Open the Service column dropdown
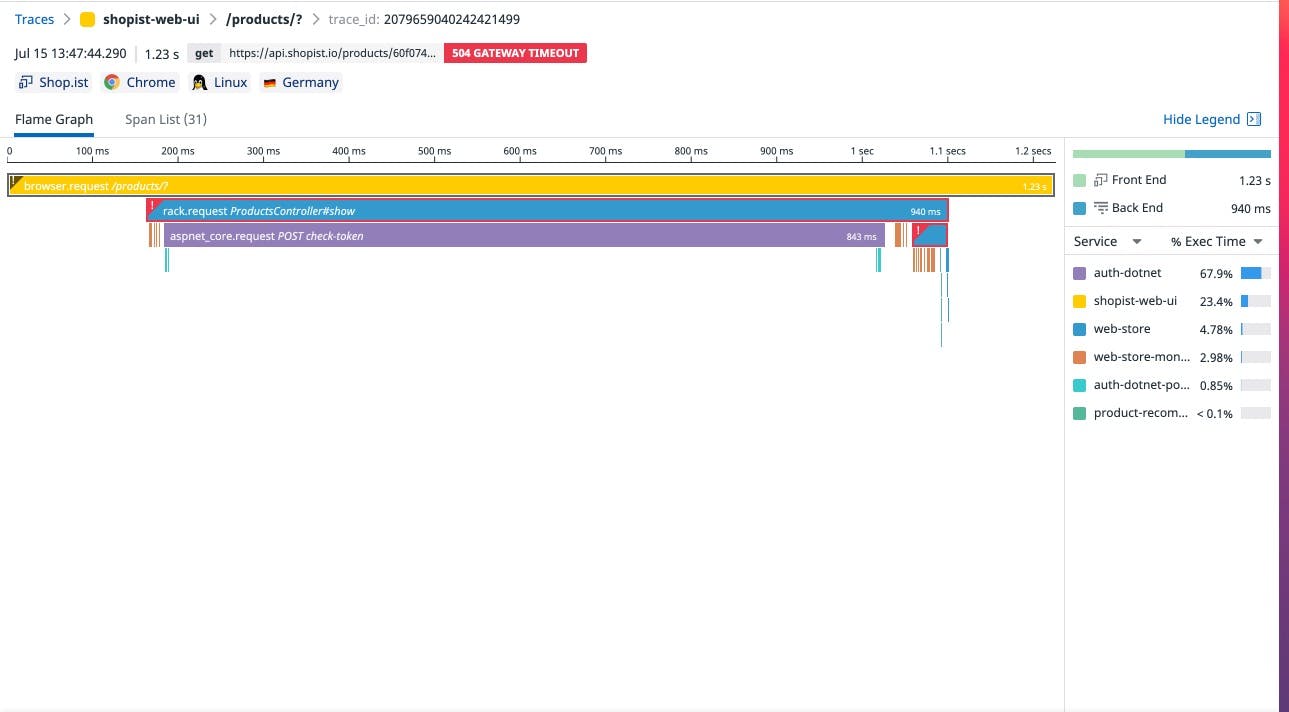 tap(1136, 242)
